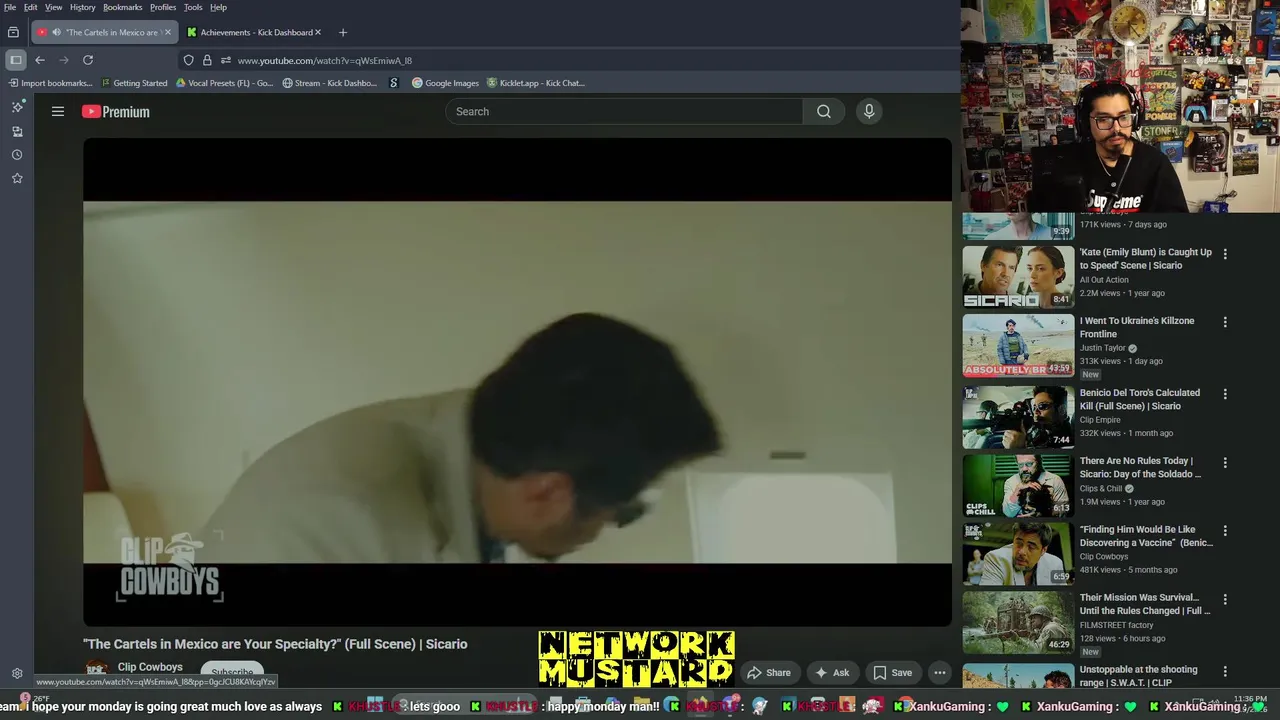The image size is (1280, 720).
Task: Open the Bookmarks menu
Action: [x=123, y=7]
